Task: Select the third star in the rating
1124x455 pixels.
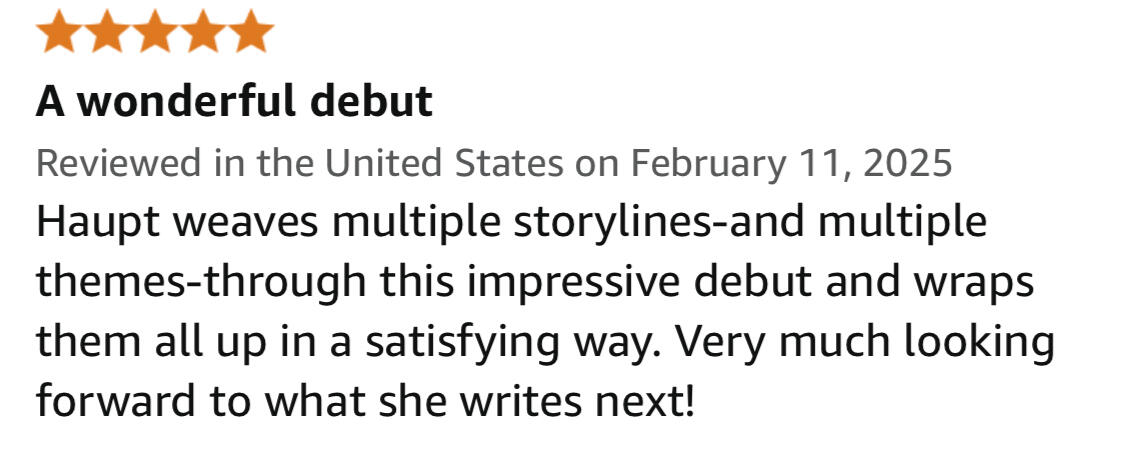Action: pyautogui.click(x=155, y=31)
